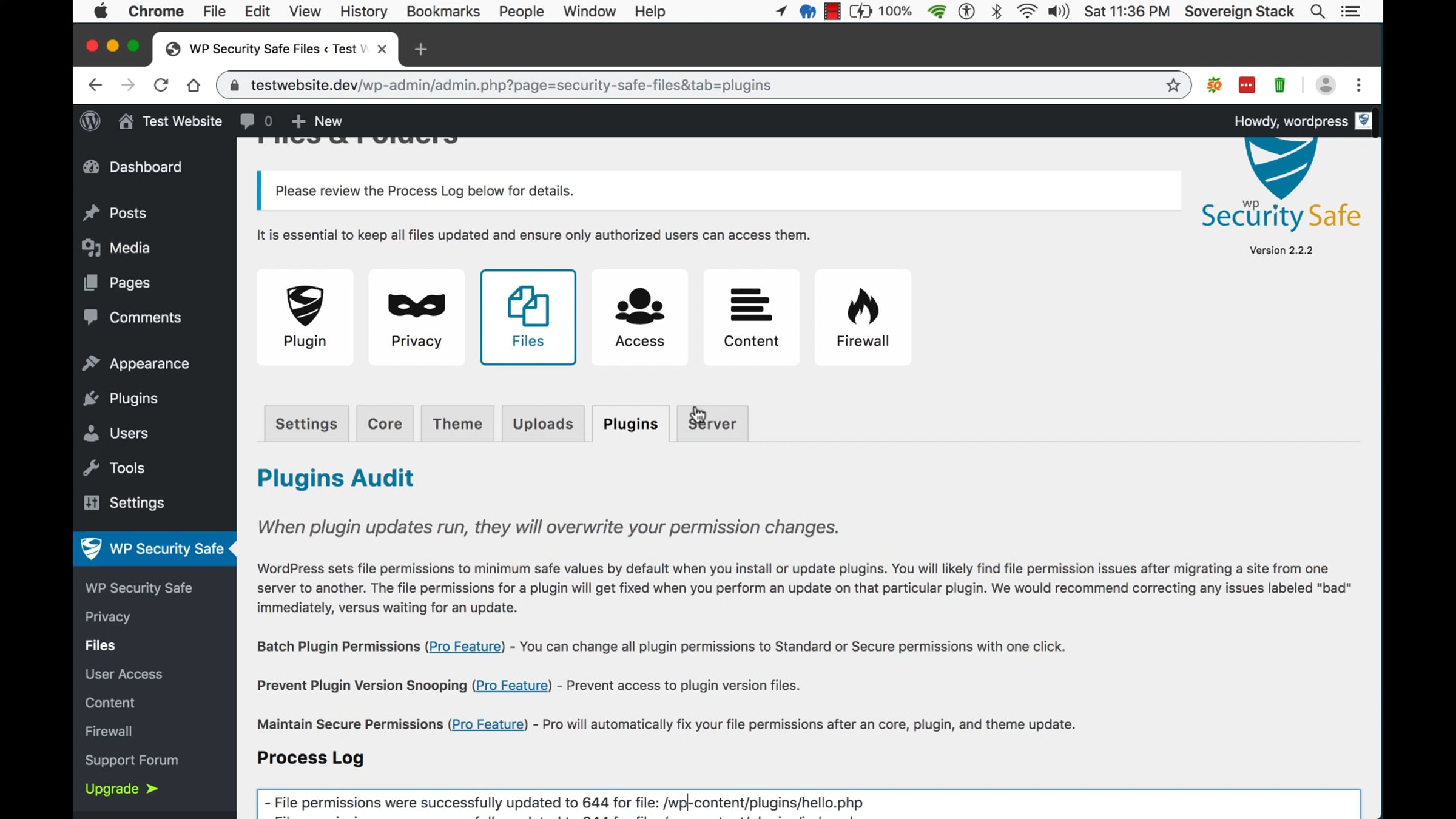The width and height of the screenshot is (1456, 819).
Task: Close the WP Security Safe Files tab
Action: tap(382, 49)
